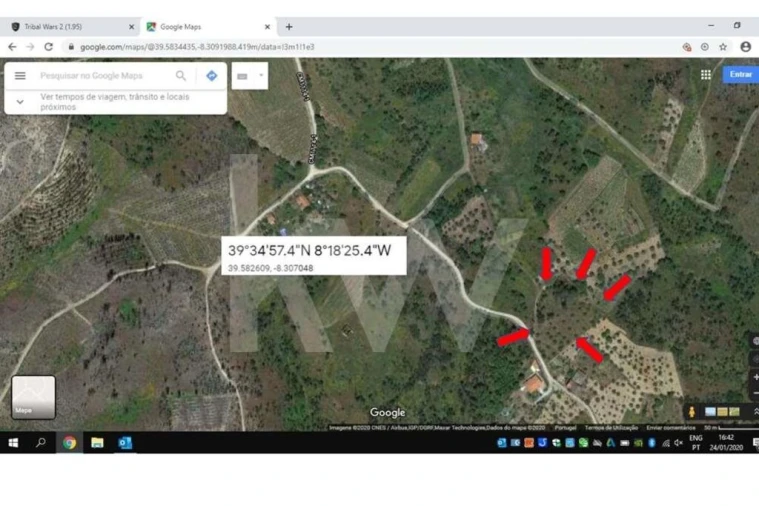This screenshot has height=506, width=759.
Task: Close the Tribal Wars 2 tab
Action: (x=131, y=27)
